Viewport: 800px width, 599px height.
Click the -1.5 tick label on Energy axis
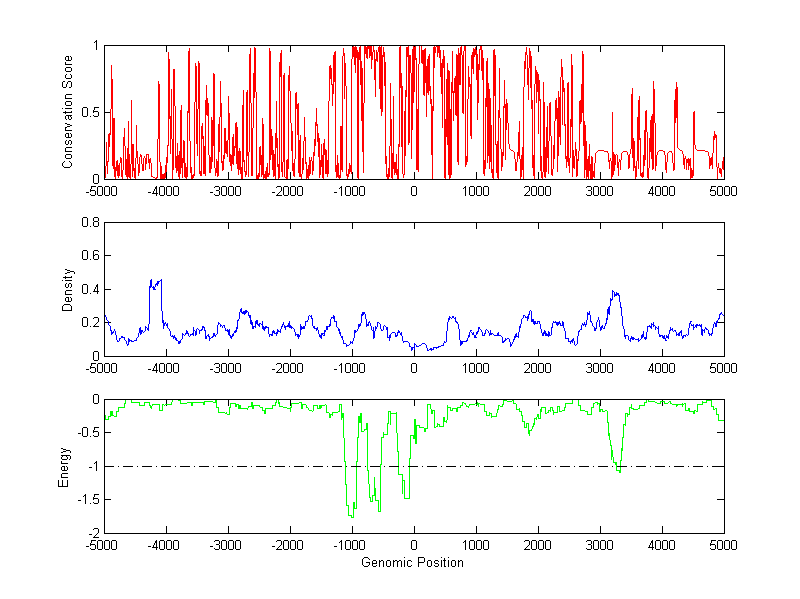(x=87, y=500)
